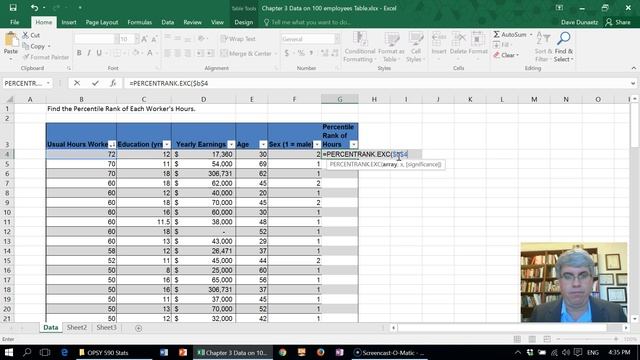Toggle Underline formatting
Screen dimensions: 640x360
coord(99,53)
